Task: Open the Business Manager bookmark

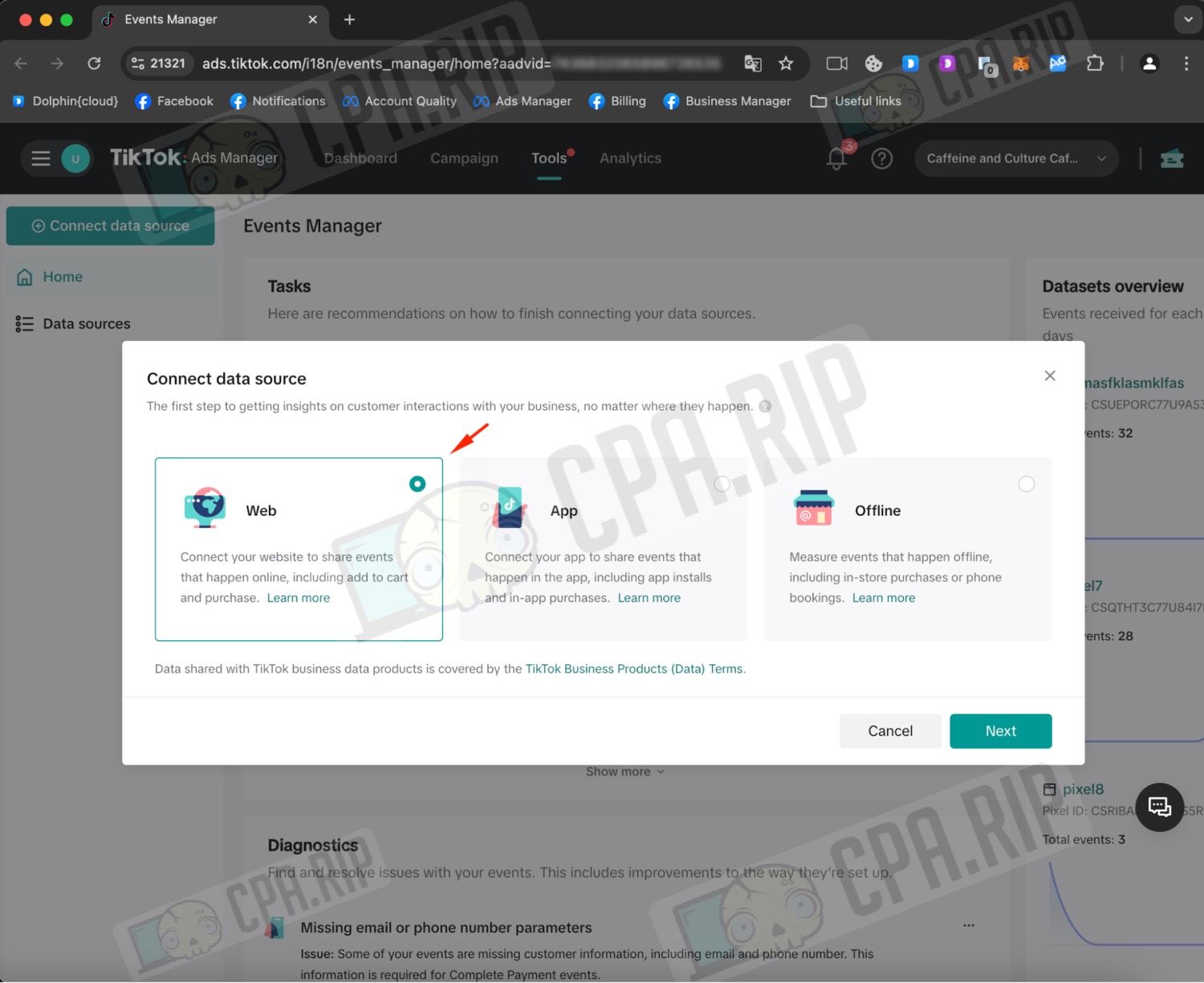Action: pos(727,101)
